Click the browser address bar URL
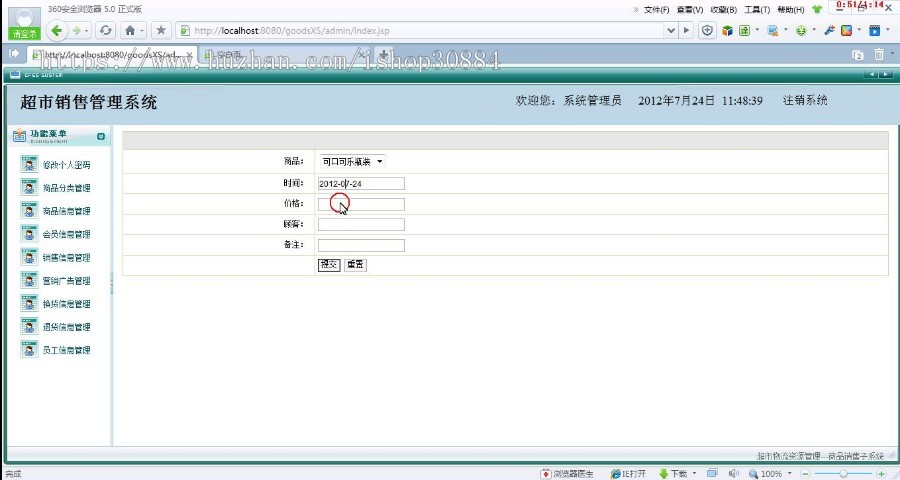 click(292, 31)
